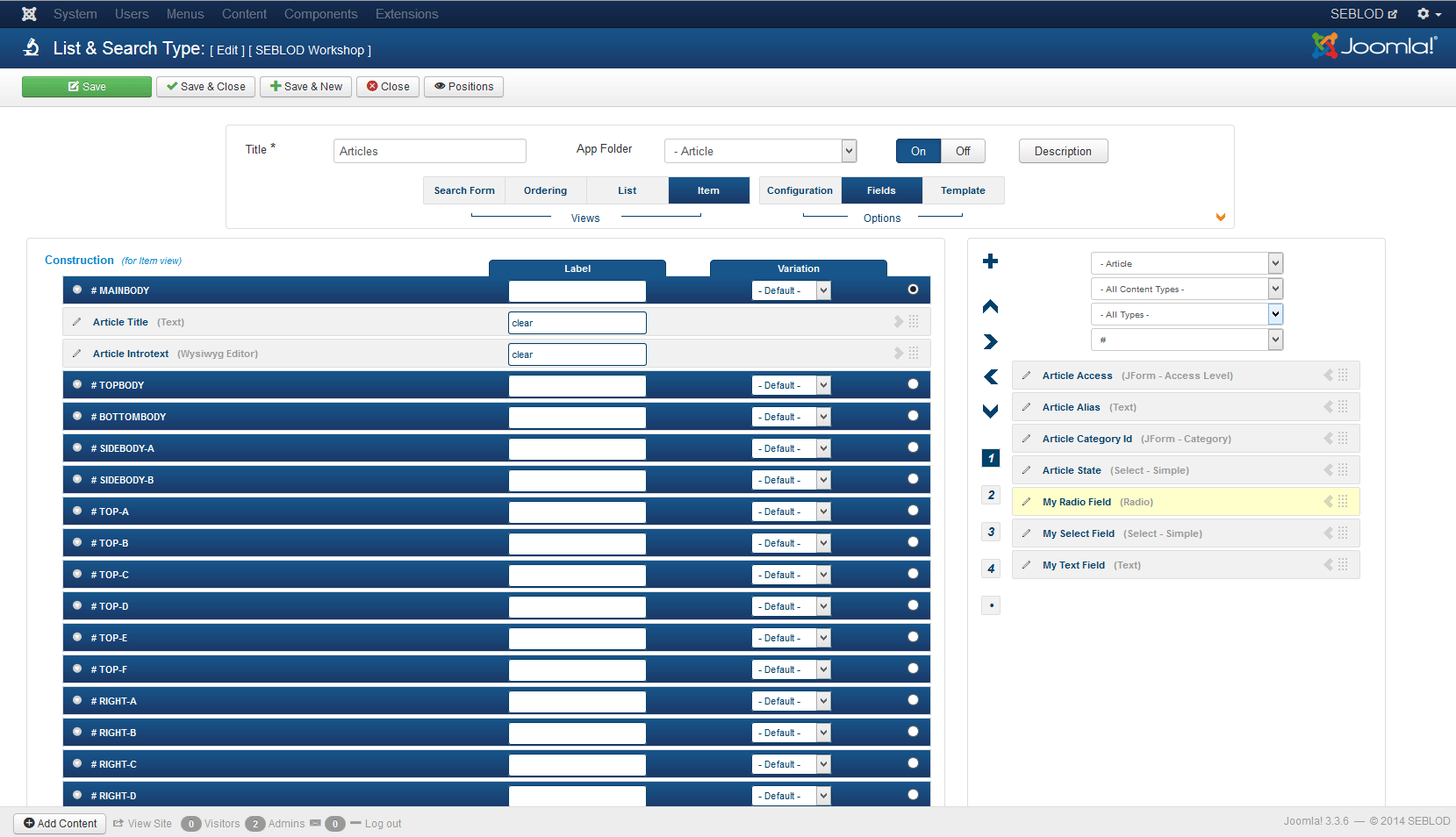Click the TOPBODY label input field
This screenshot has width=1456, height=837.
pos(577,386)
